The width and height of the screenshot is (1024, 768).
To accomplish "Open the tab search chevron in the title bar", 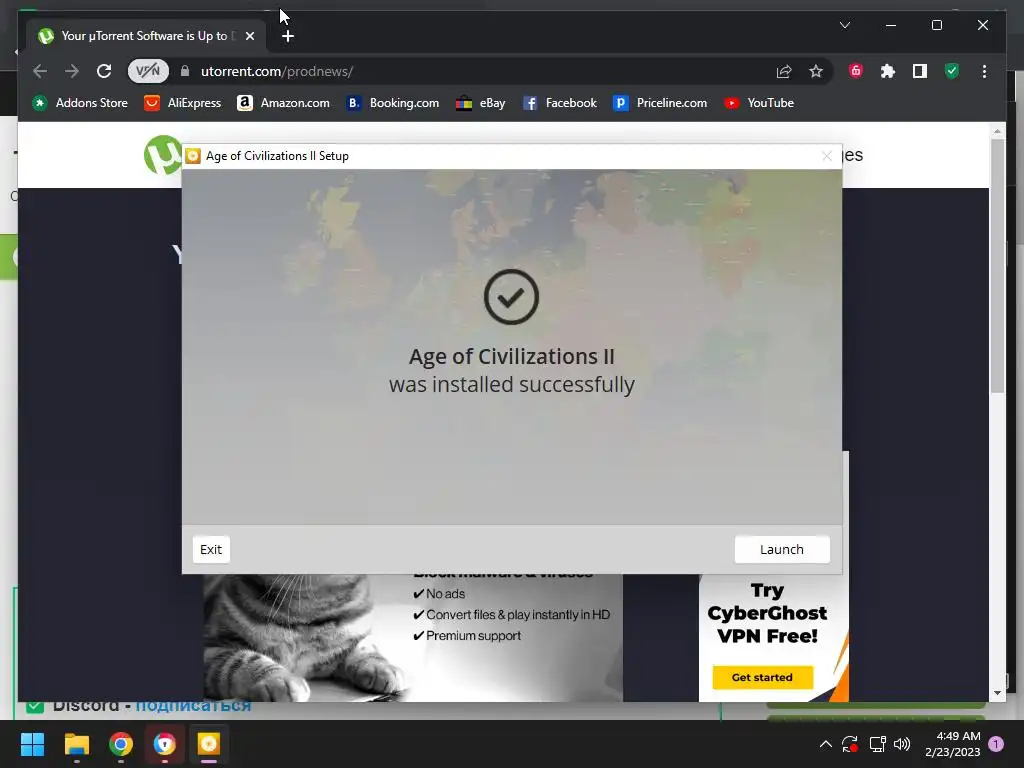I will tap(844, 25).
